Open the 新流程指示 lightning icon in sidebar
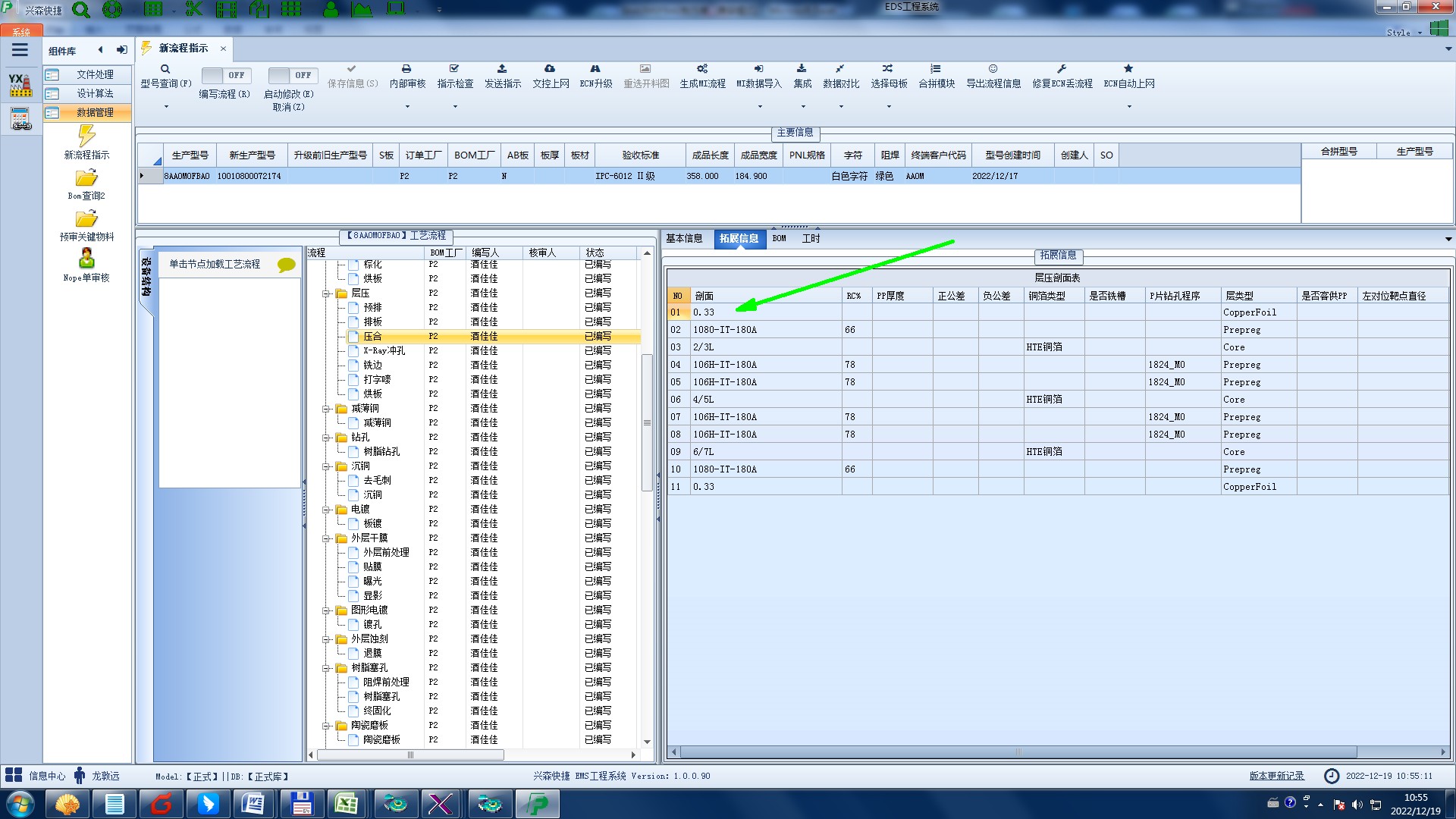 tap(86, 136)
